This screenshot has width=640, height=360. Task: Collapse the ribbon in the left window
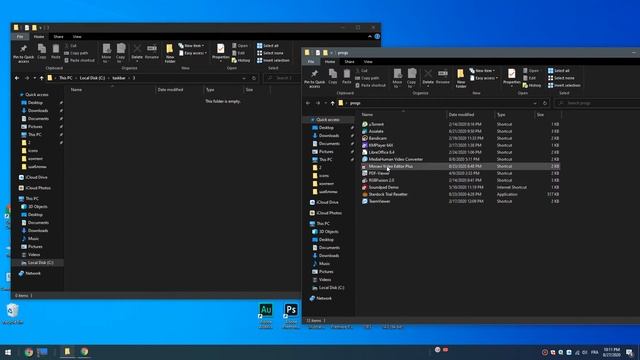[x=370, y=37]
